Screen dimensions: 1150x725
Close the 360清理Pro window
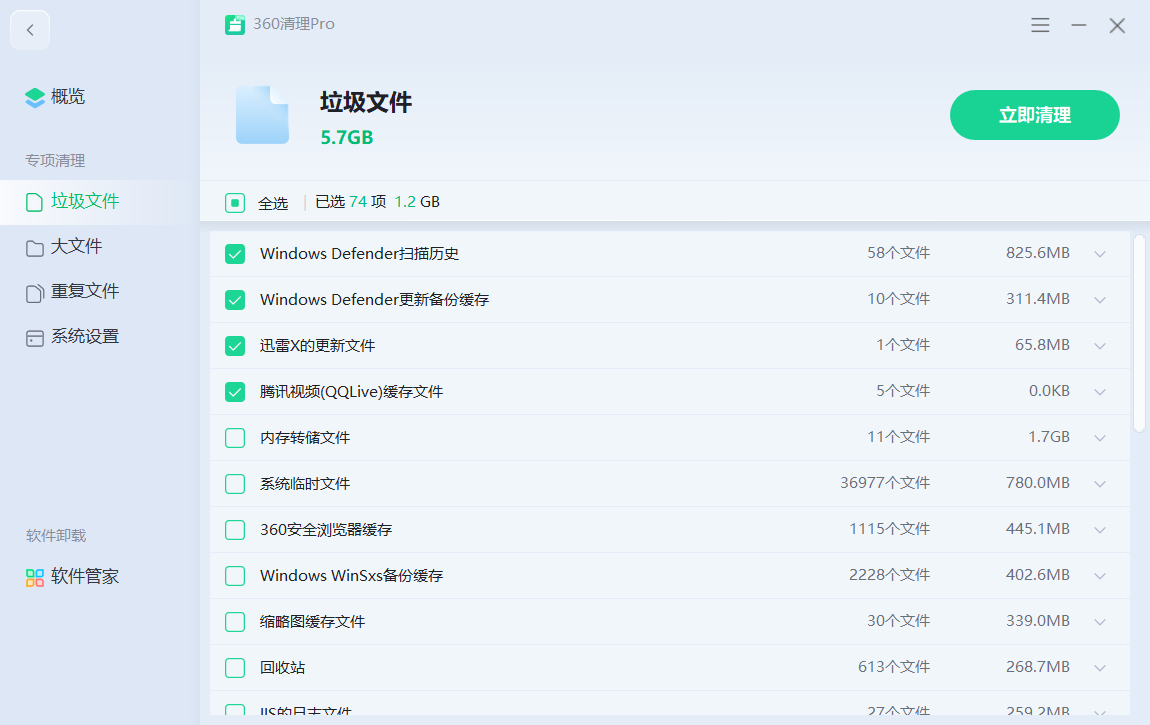(1117, 26)
